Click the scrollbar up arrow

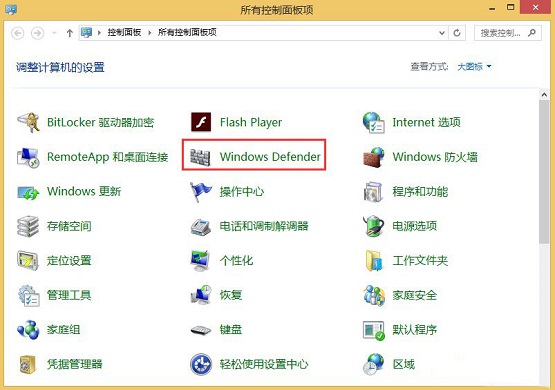[544, 94]
